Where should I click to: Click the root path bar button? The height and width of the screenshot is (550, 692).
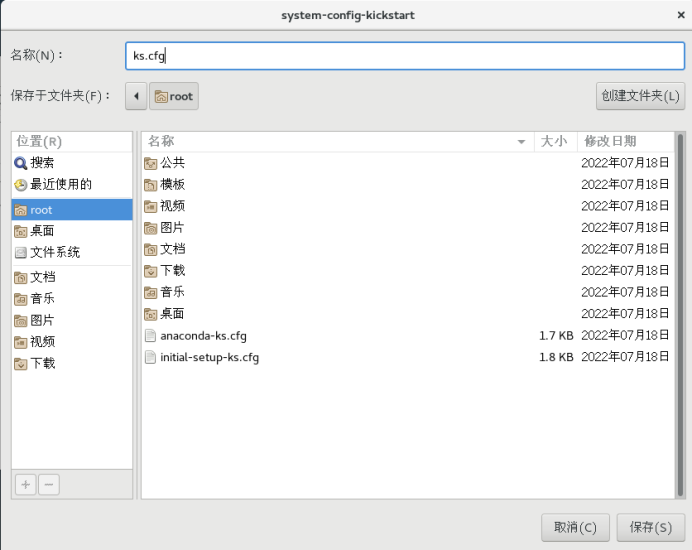tap(174, 96)
